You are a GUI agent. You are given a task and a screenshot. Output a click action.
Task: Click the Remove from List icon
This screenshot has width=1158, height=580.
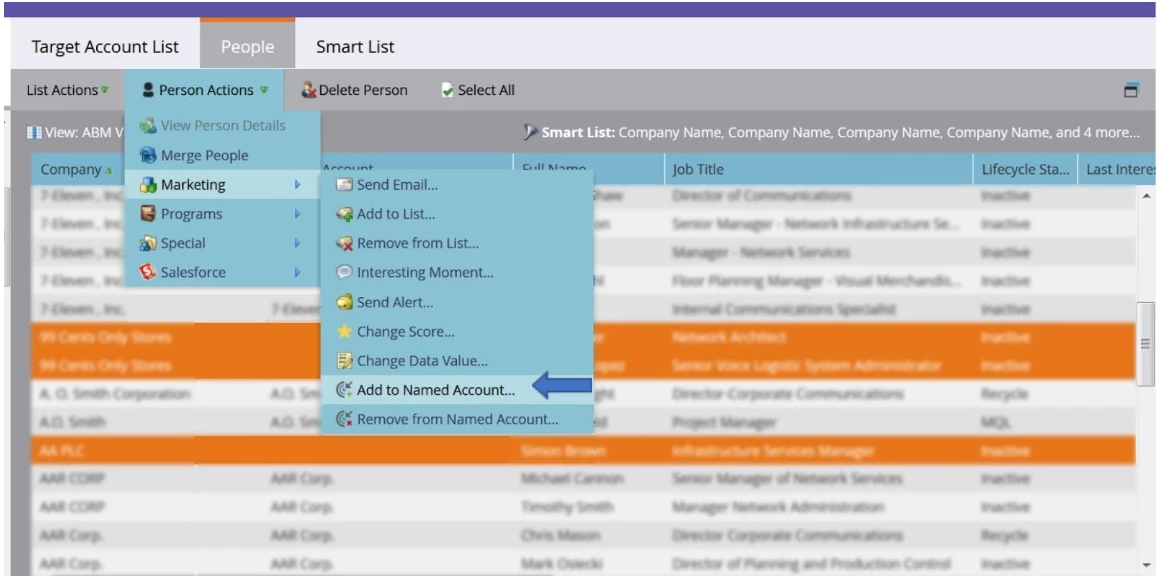coord(344,243)
